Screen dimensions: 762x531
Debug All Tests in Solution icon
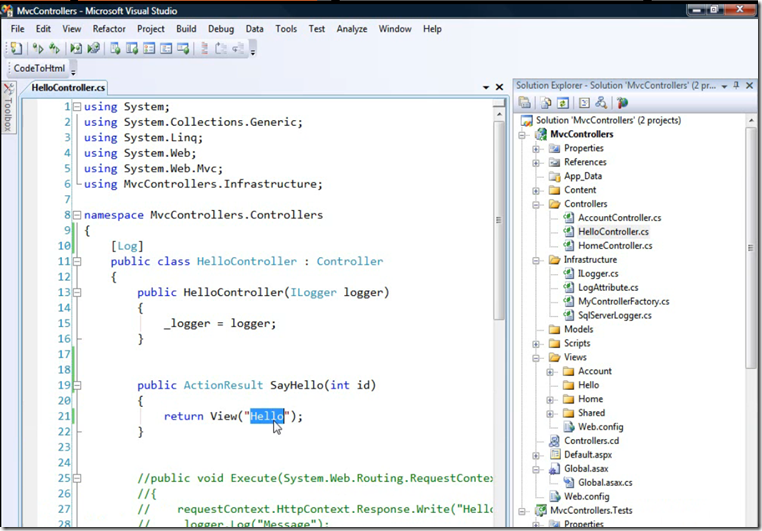[93, 48]
